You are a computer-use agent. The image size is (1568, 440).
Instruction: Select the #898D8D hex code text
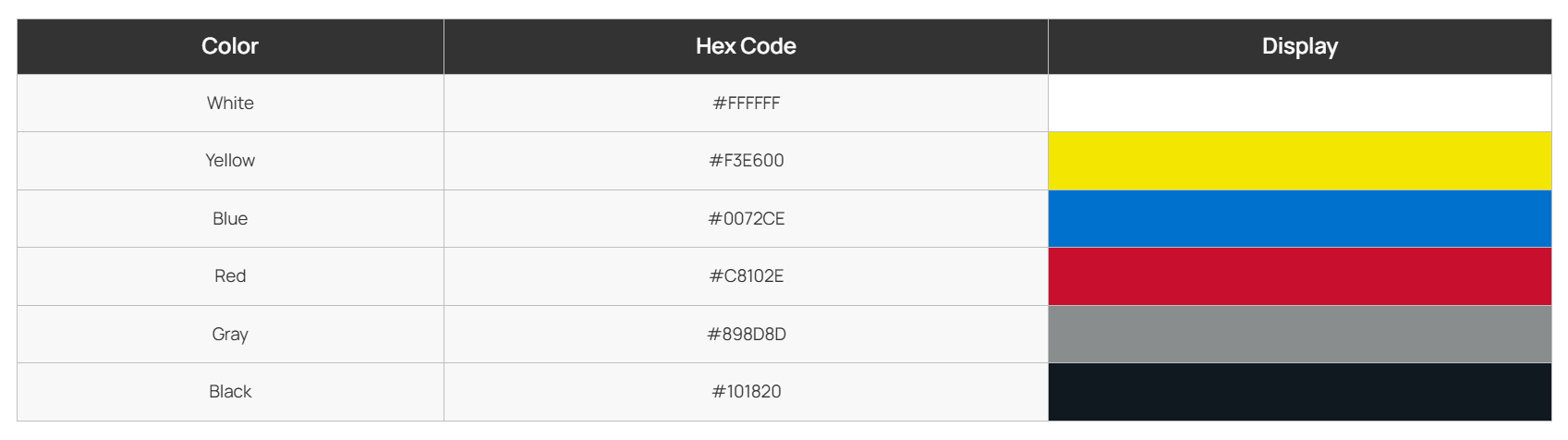tap(746, 335)
